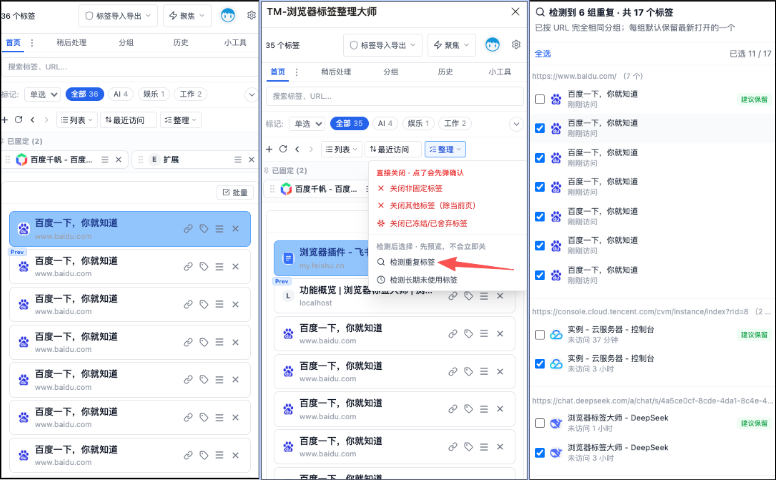The image size is (776, 480).
Task: Expand the tag filter chevron in the middle panel
Action: (516, 124)
